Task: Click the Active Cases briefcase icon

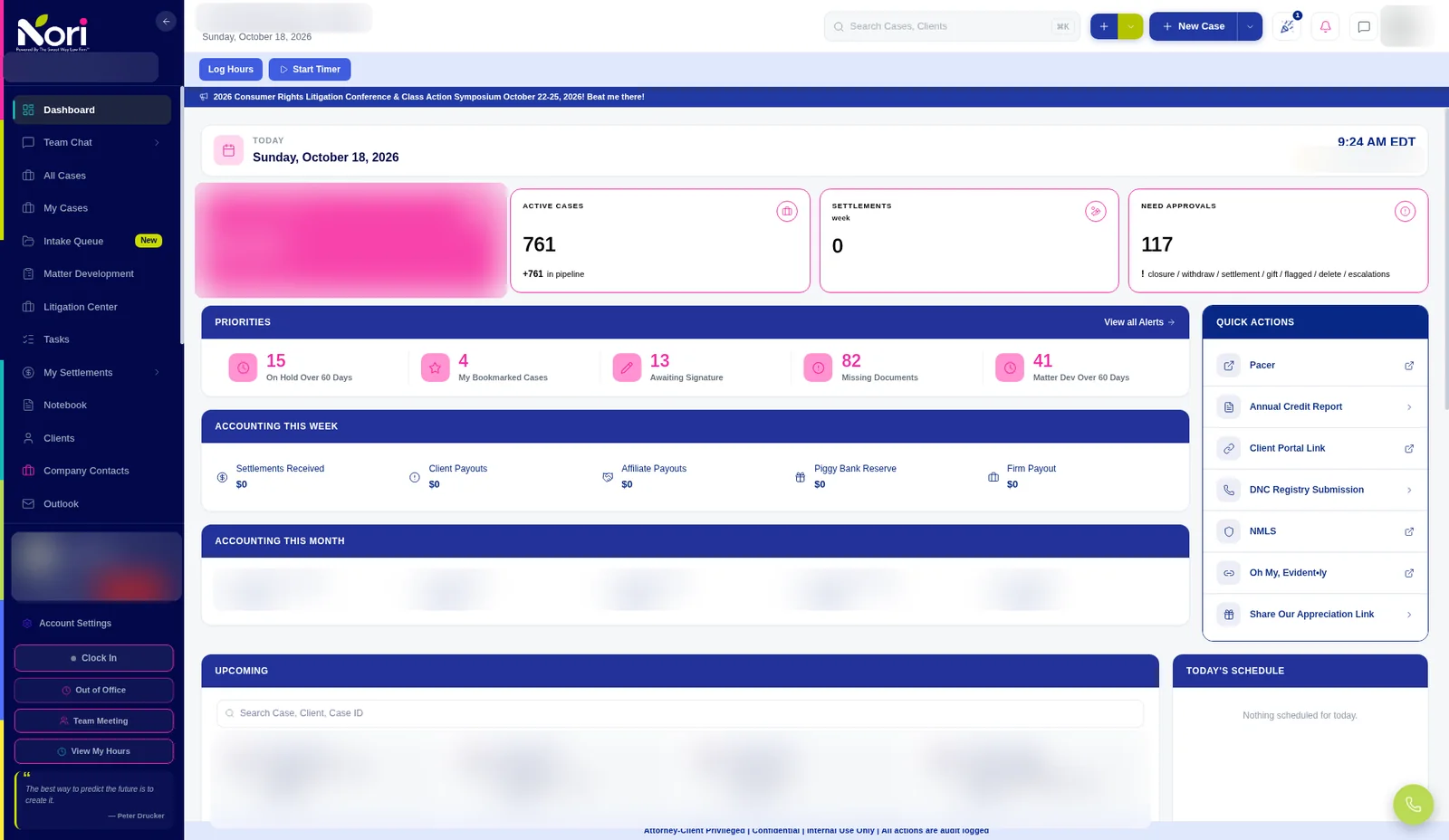Action: (787, 212)
